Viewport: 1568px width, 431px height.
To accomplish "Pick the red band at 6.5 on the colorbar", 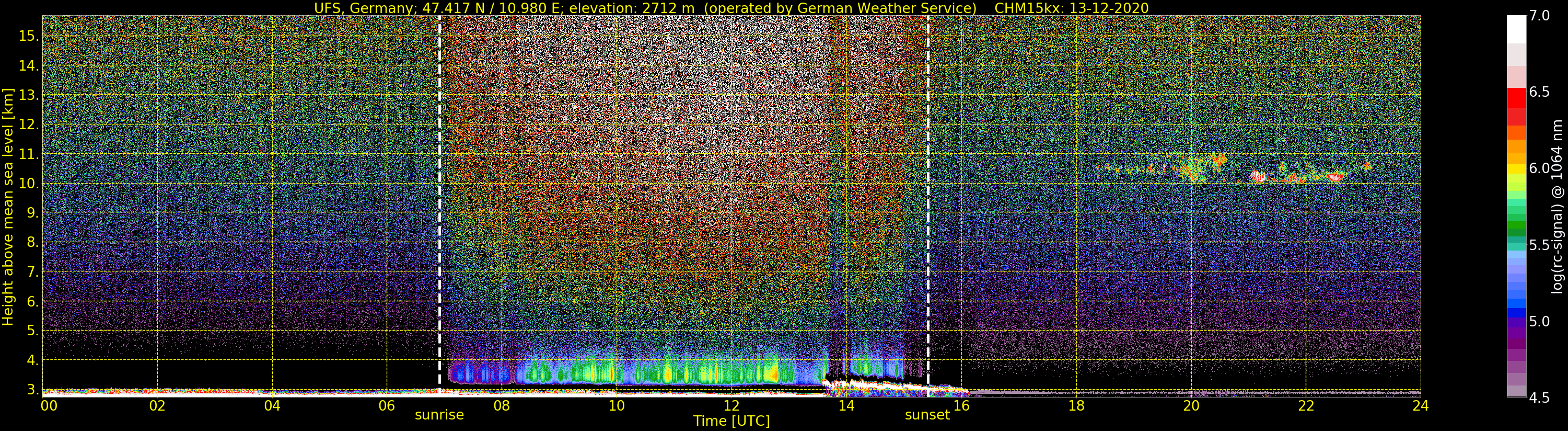I will [x=1516, y=97].
